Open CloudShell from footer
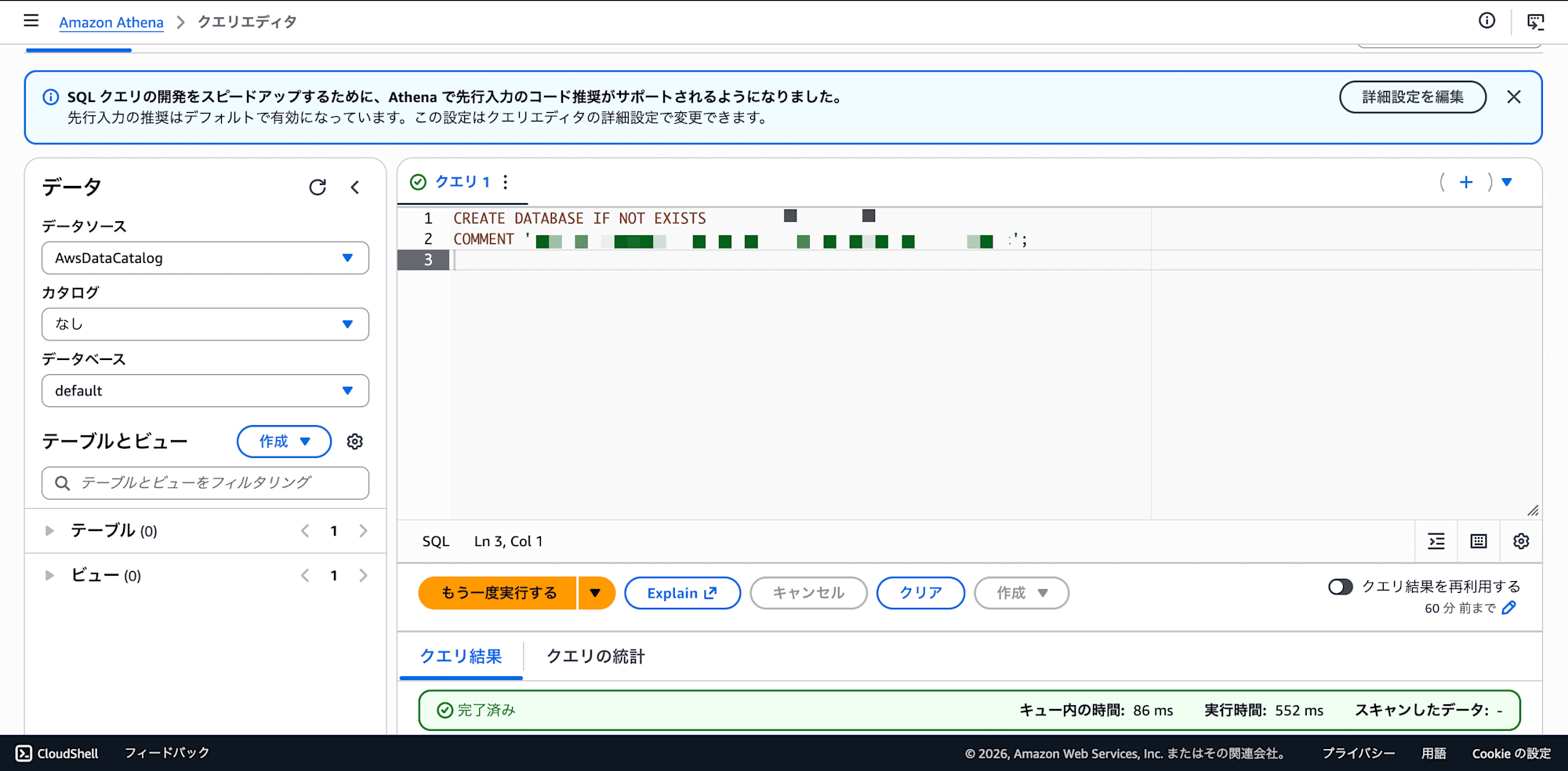The image size is (1568, 771). click(x=57, y=753)
